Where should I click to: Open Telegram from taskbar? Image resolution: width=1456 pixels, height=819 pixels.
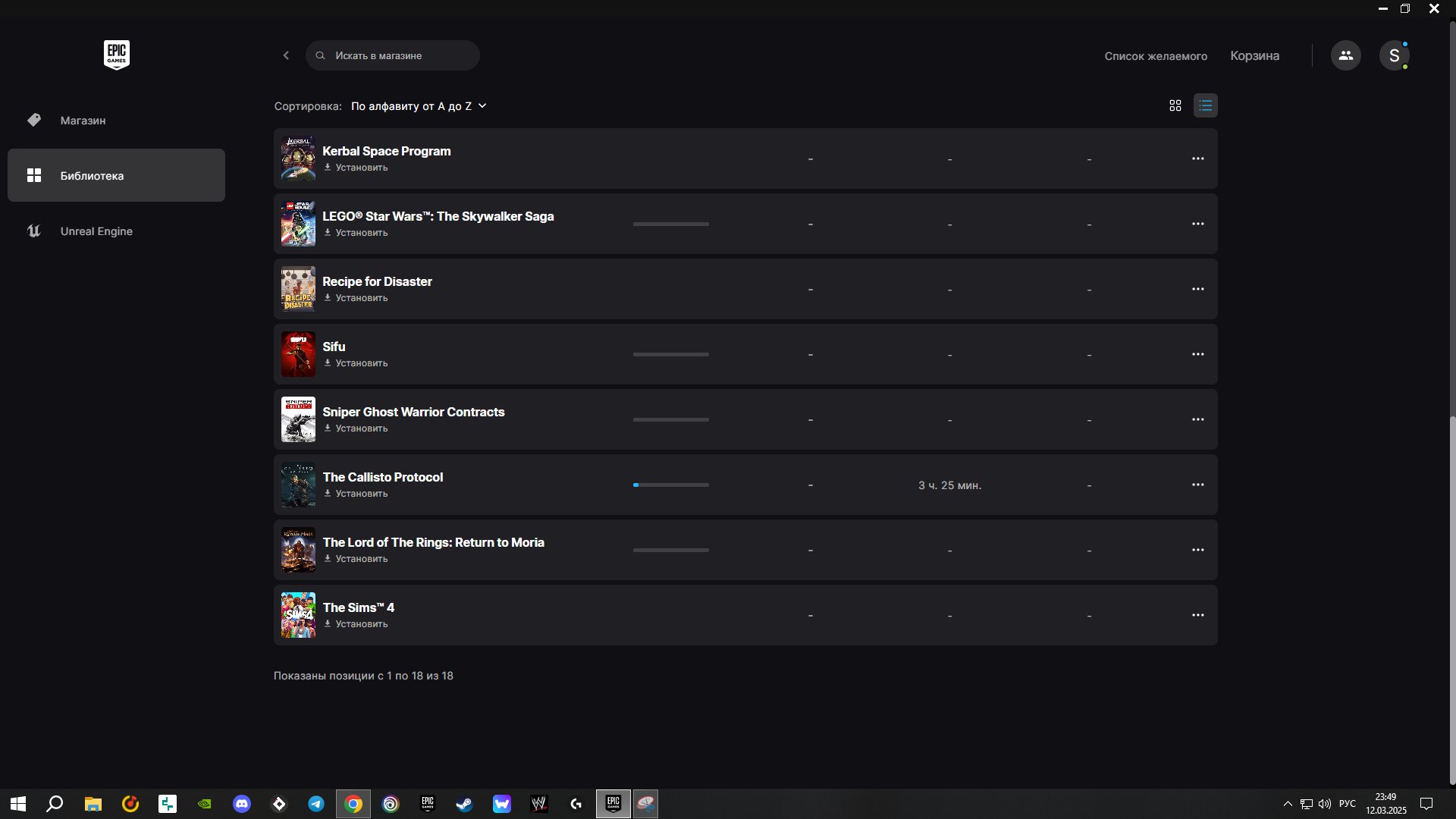click(x=316, y=804)
